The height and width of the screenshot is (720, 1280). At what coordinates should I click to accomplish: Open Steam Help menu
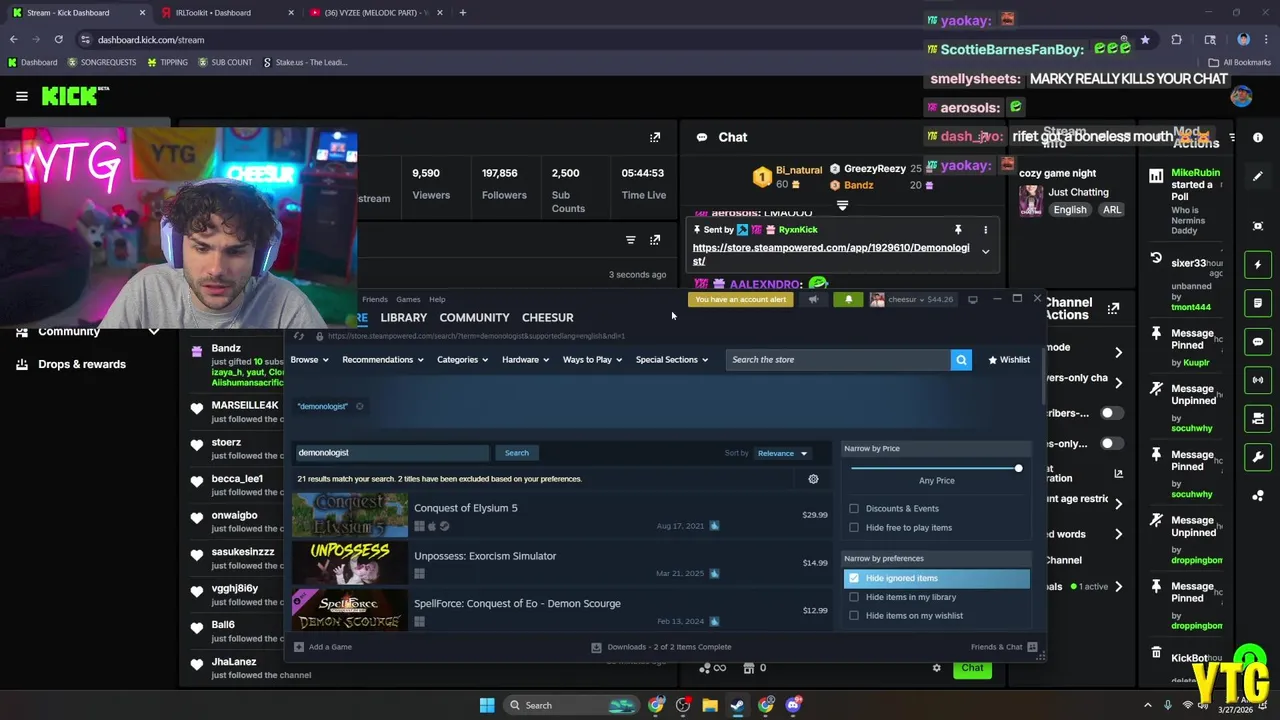coord(437,299)
